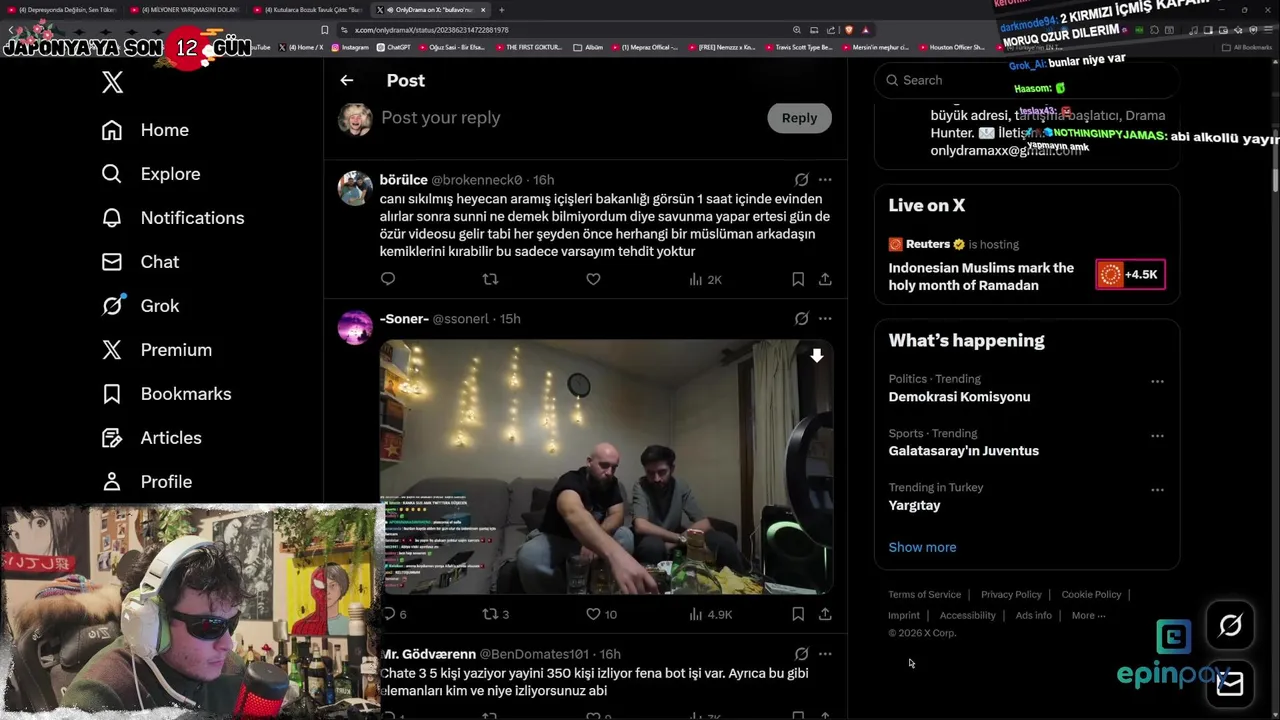Open -Soner- profile avatar
Viewport: 1280px width, 720px height.
point(355,327)
